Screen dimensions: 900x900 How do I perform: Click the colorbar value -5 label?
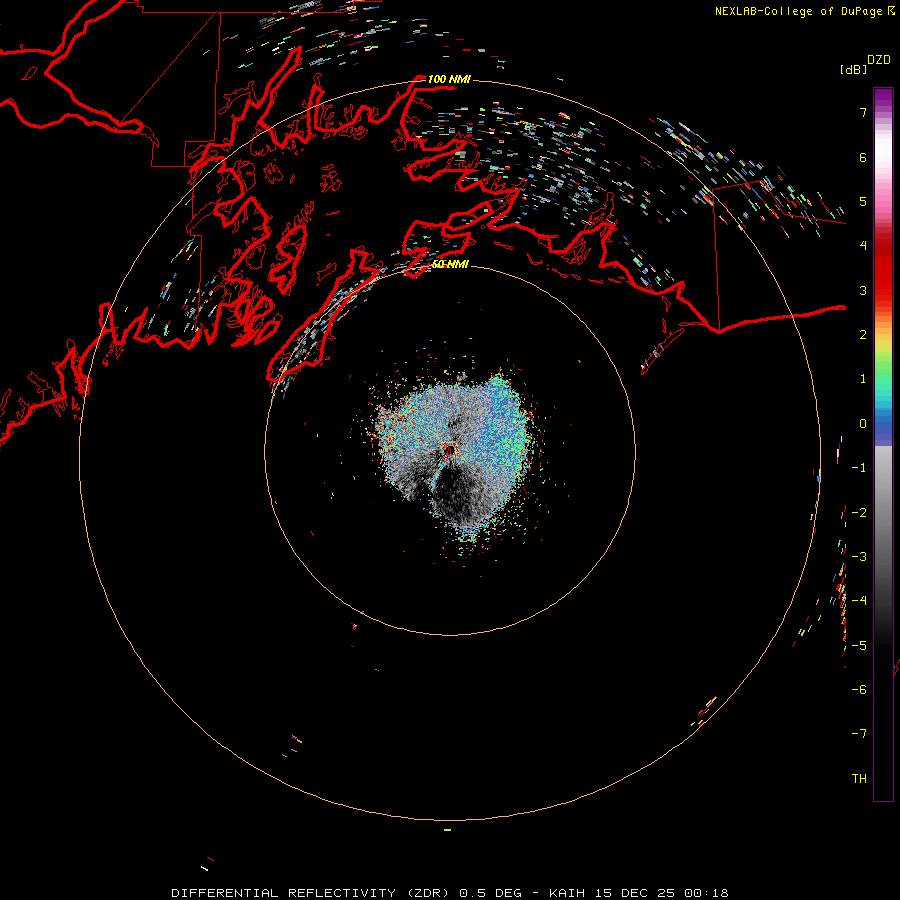coord(859,646)
